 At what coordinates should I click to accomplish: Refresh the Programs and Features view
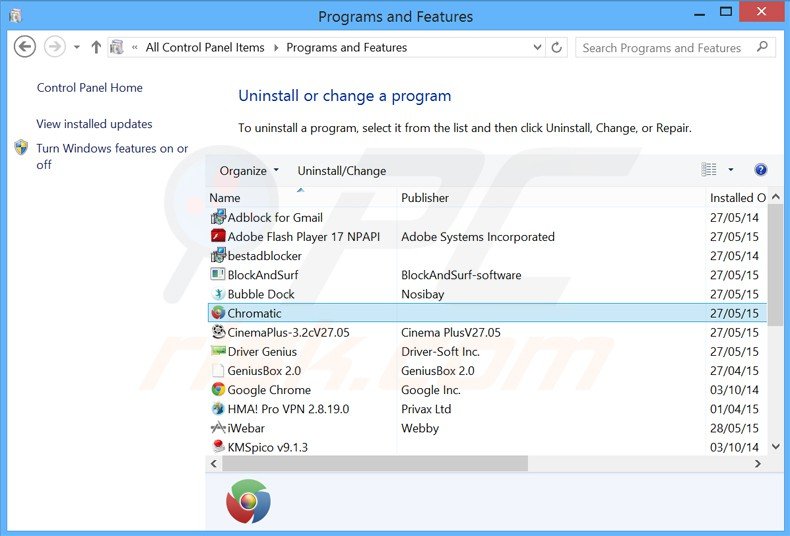[x=556, y=47]
